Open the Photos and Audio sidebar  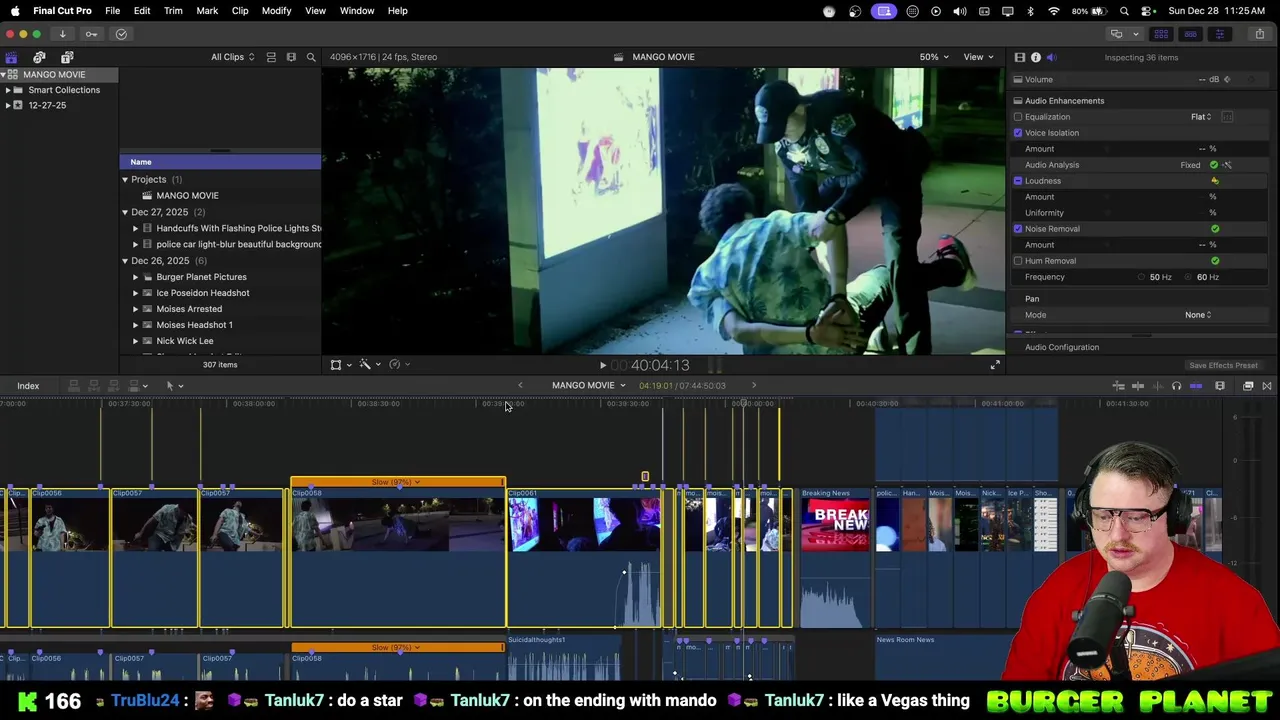point(39,58)
